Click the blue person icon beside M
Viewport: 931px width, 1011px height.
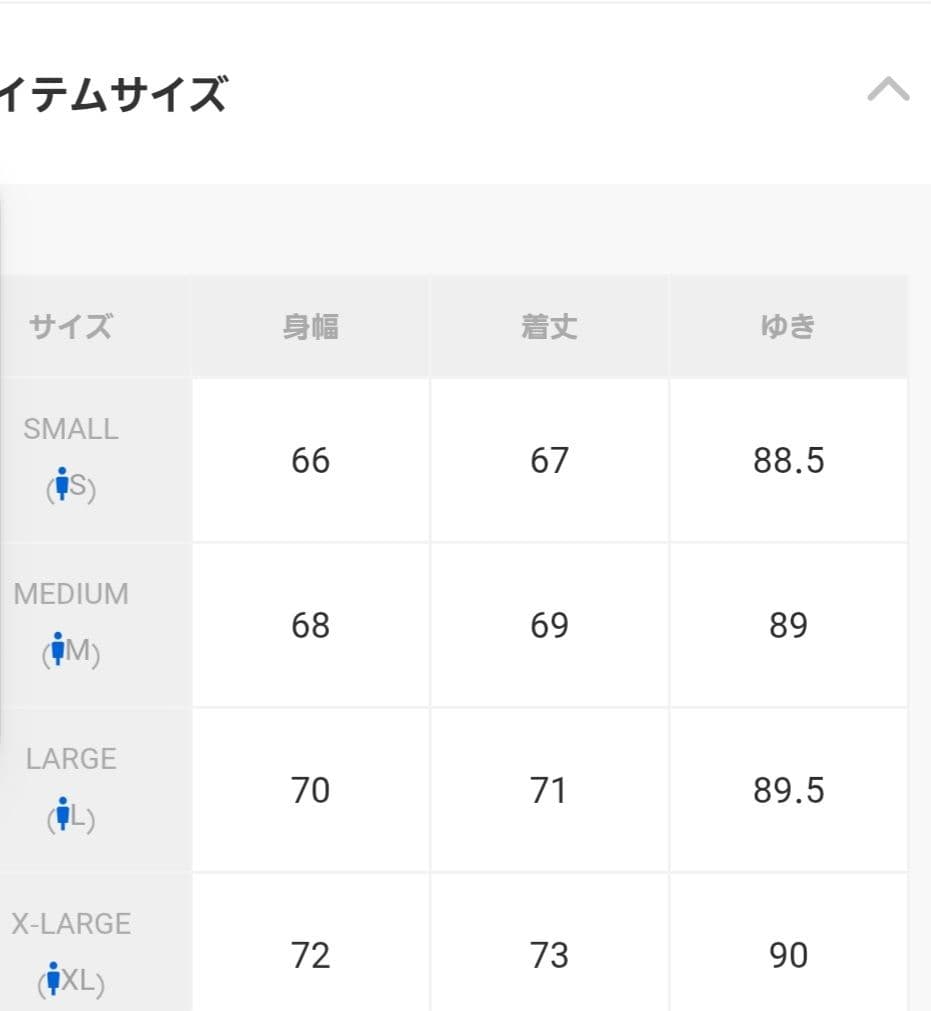click(58, 649)
